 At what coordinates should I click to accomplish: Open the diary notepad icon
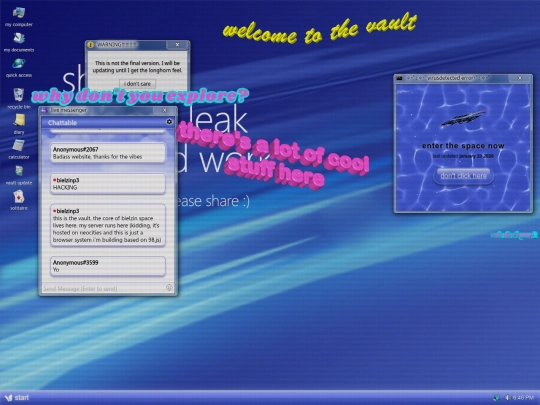pos(19,120)
